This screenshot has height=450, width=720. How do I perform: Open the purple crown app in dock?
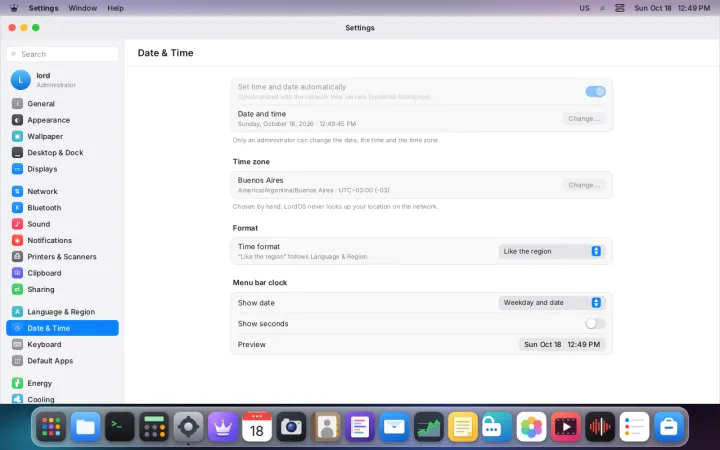click(x=223, y=427)
